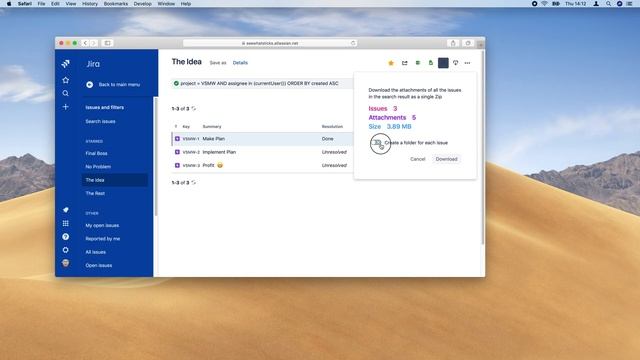Click the share filter icon

pos(404,63)
